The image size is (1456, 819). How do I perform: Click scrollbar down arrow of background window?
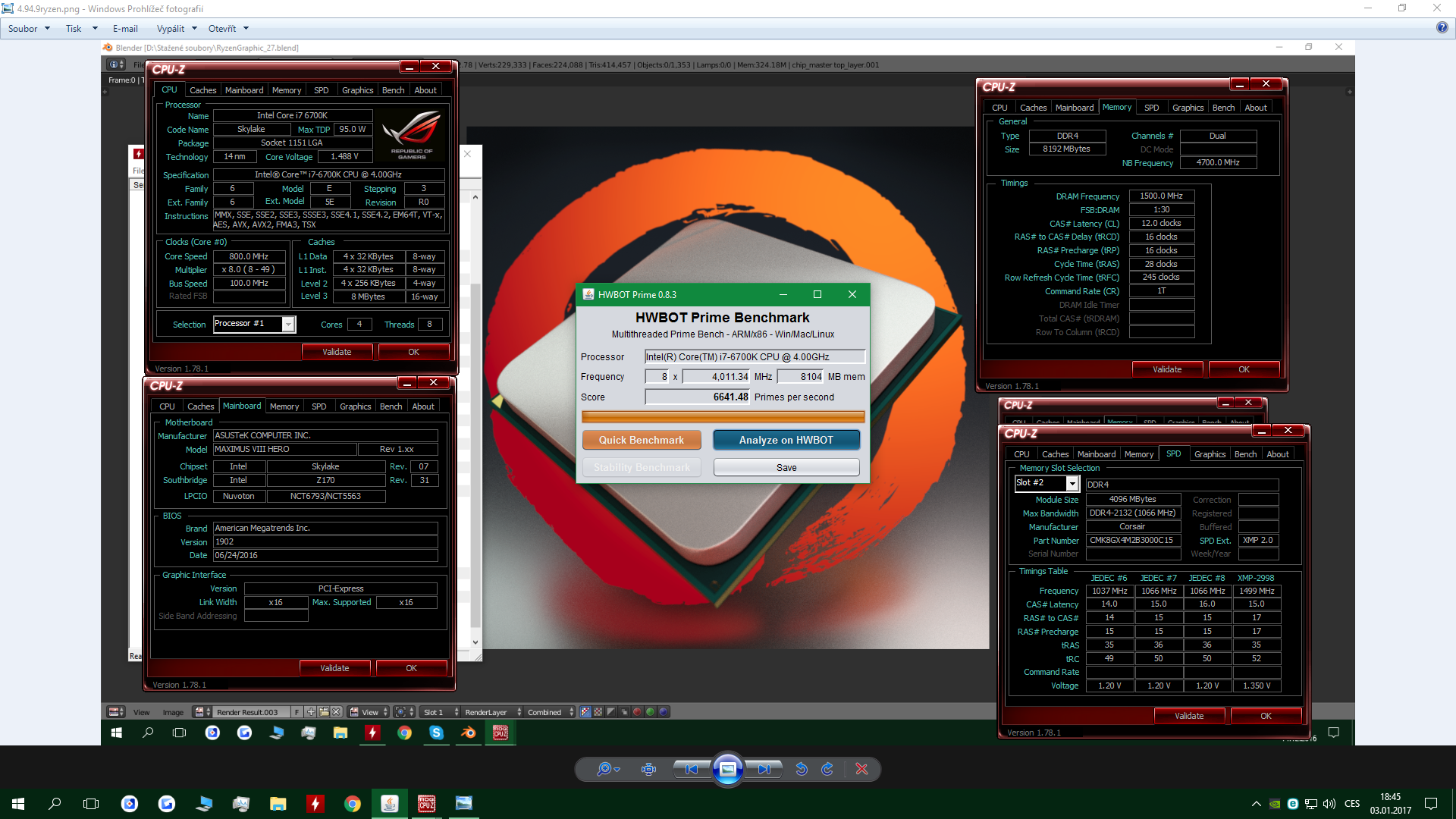click(x=475, y=642)
